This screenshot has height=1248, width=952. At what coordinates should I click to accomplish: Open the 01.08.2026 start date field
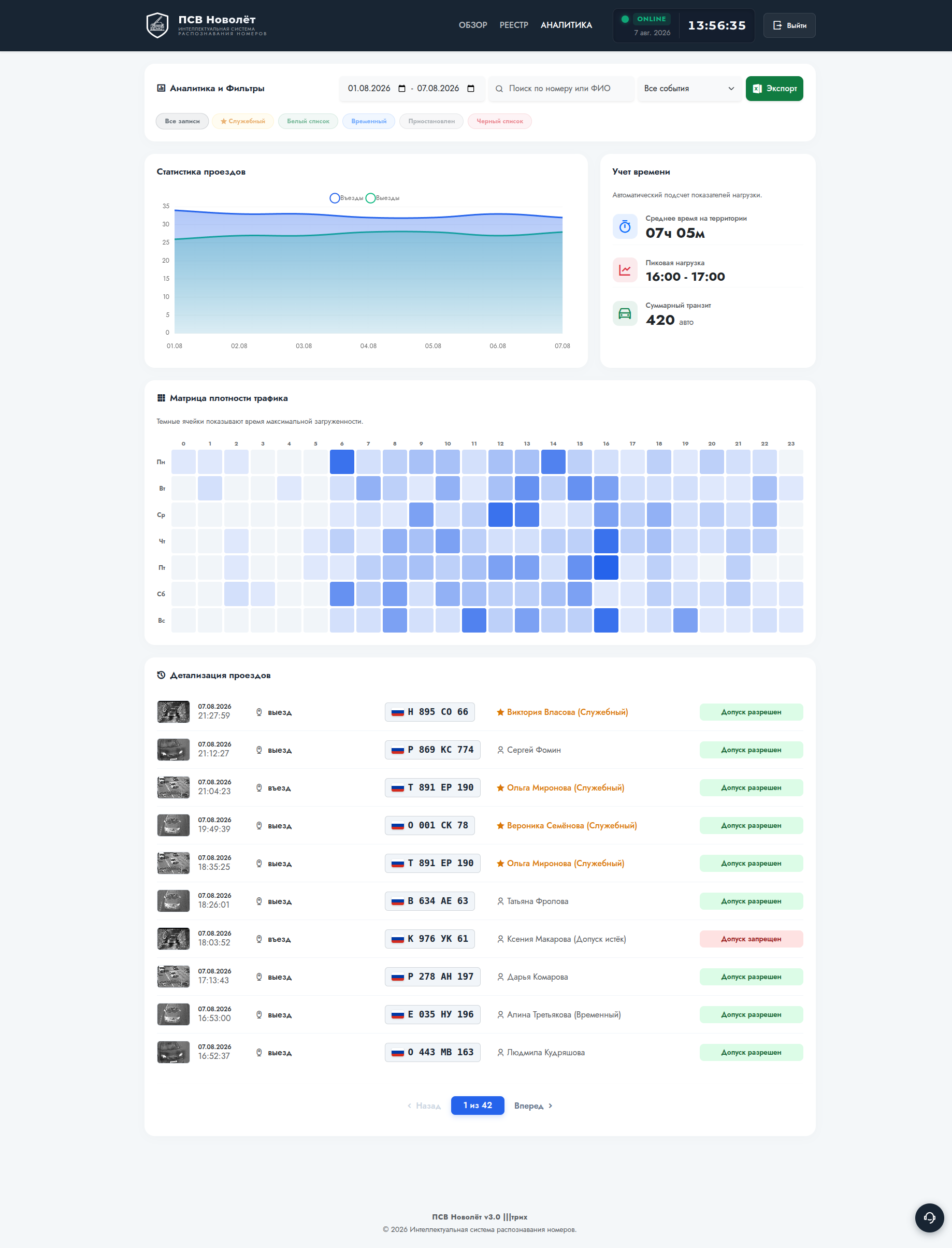(377, 89)
